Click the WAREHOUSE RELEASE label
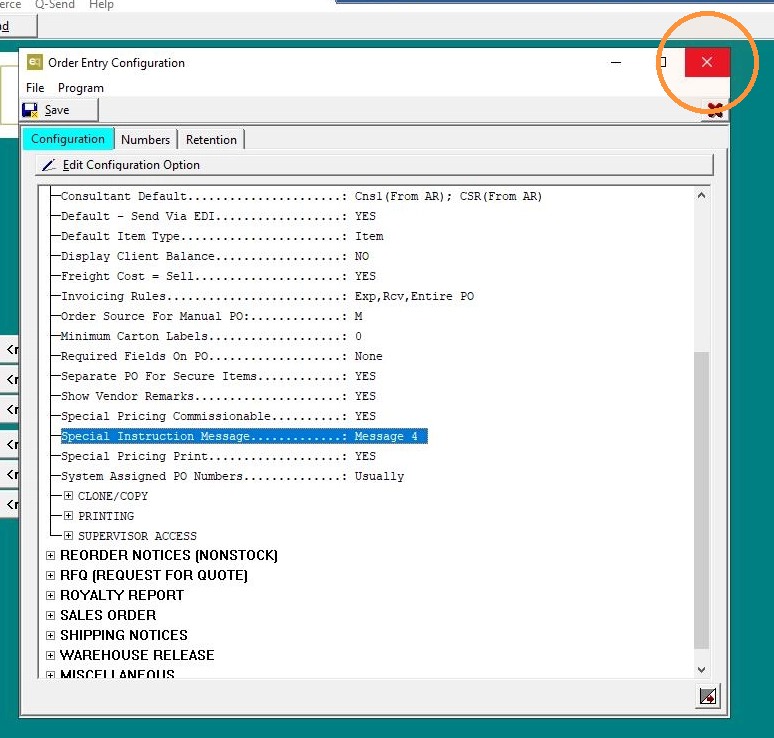 click(137, 655)
